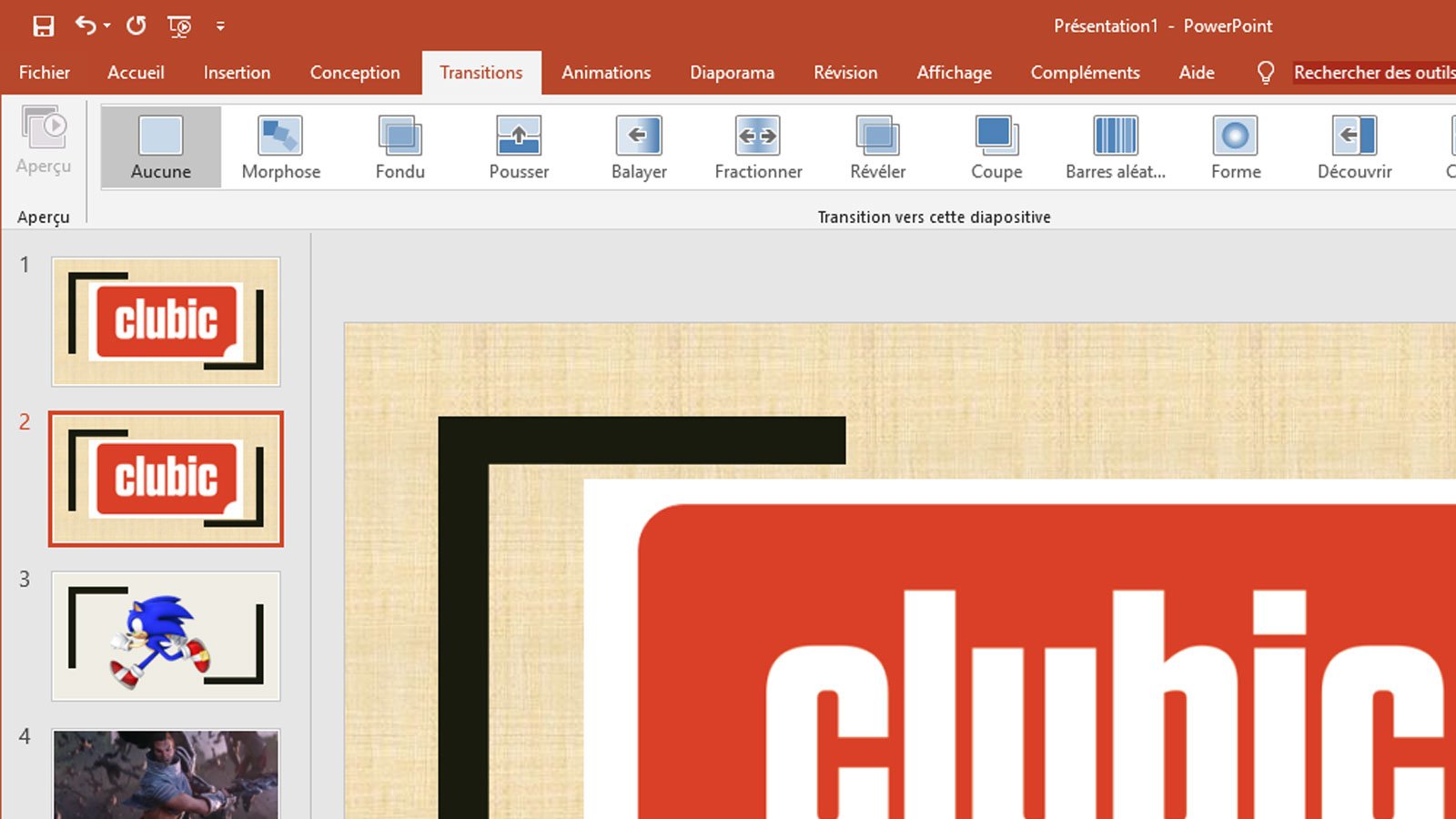Go to the Animations tab

[606, 73]
